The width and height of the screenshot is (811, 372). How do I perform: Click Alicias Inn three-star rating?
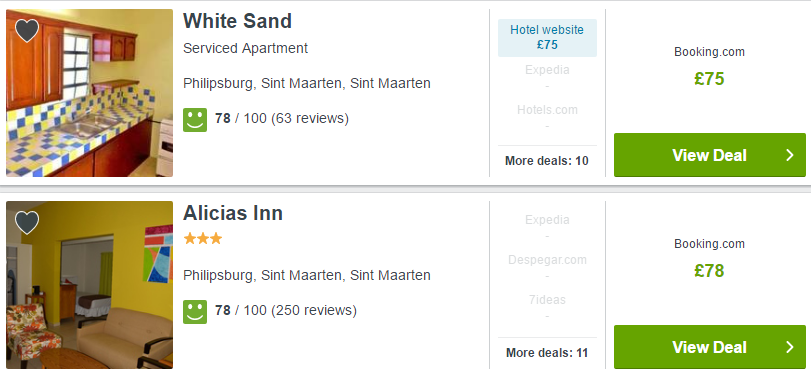(x=203, y=239)
